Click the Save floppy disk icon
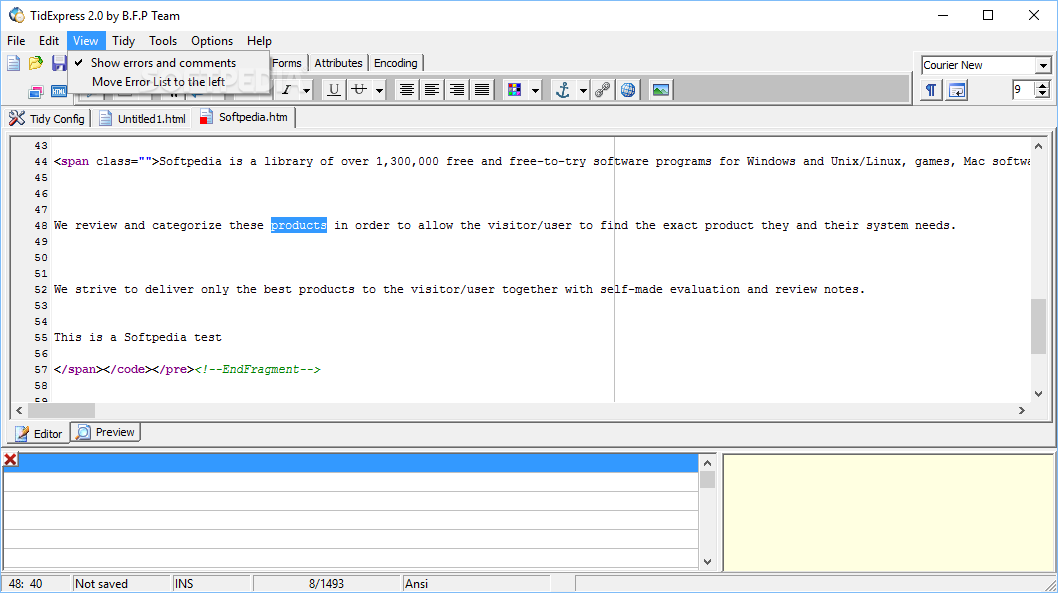Image resolution: width=1058 pixels, height=593 pixels. tap(59, 63)
